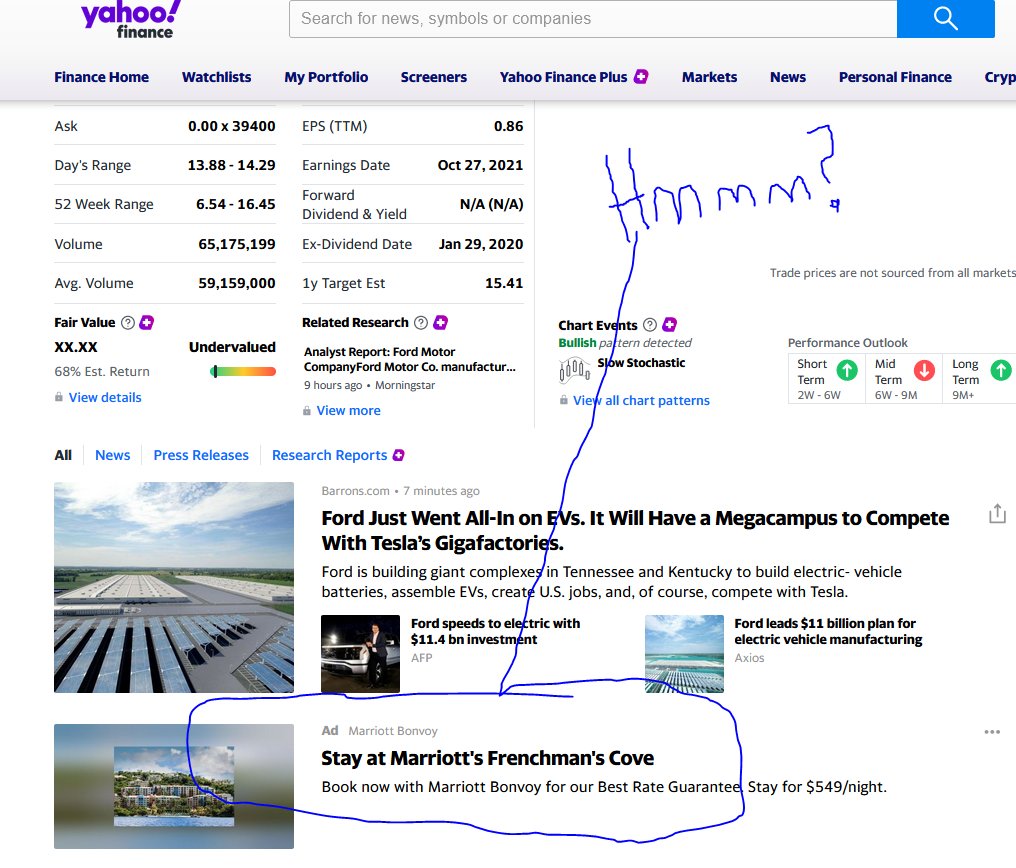The height and width of the screenshot is (868, 1016).
Task: Click the Bullish pattern detected text
Action: [625, 343]
